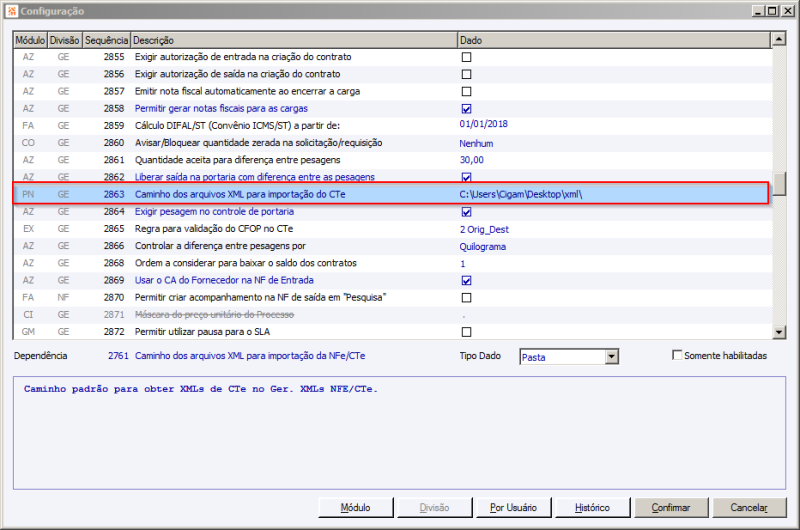The image size is (800, 530).
Task: Select row 'Controlar a diferença entre pesagens por'
Action: tap(392, 246)
